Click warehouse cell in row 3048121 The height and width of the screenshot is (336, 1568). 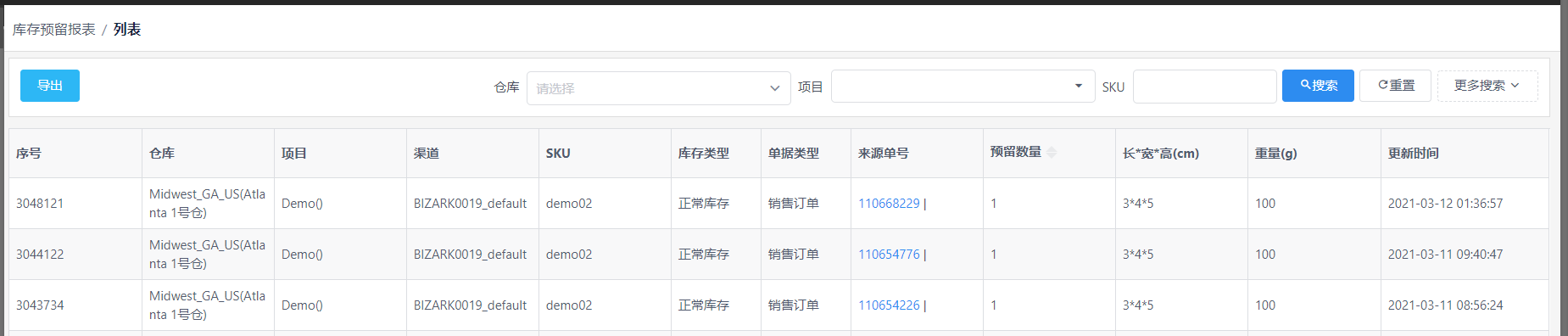pos(208,204)
